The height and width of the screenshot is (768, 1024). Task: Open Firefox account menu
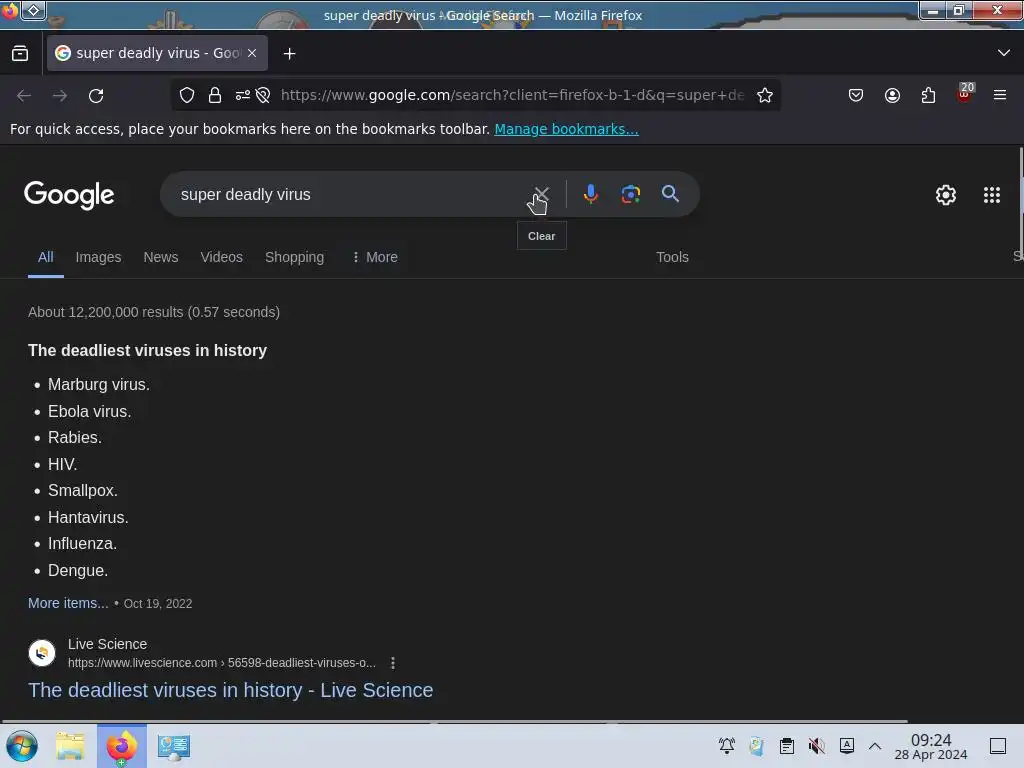click(x=892, y=95)
